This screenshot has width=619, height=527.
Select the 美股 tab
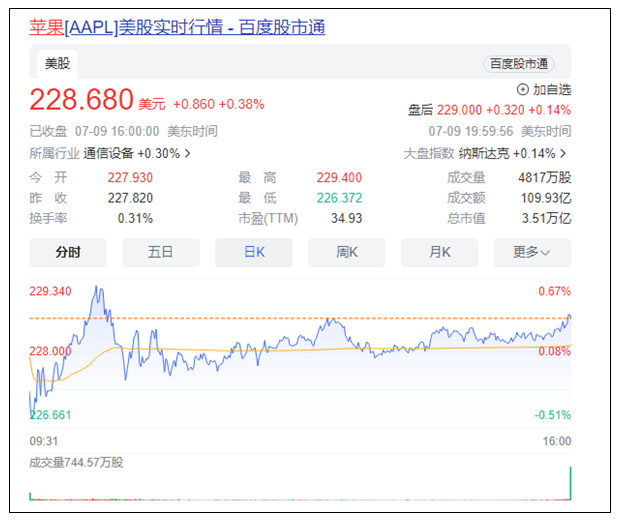click(57, 64)
